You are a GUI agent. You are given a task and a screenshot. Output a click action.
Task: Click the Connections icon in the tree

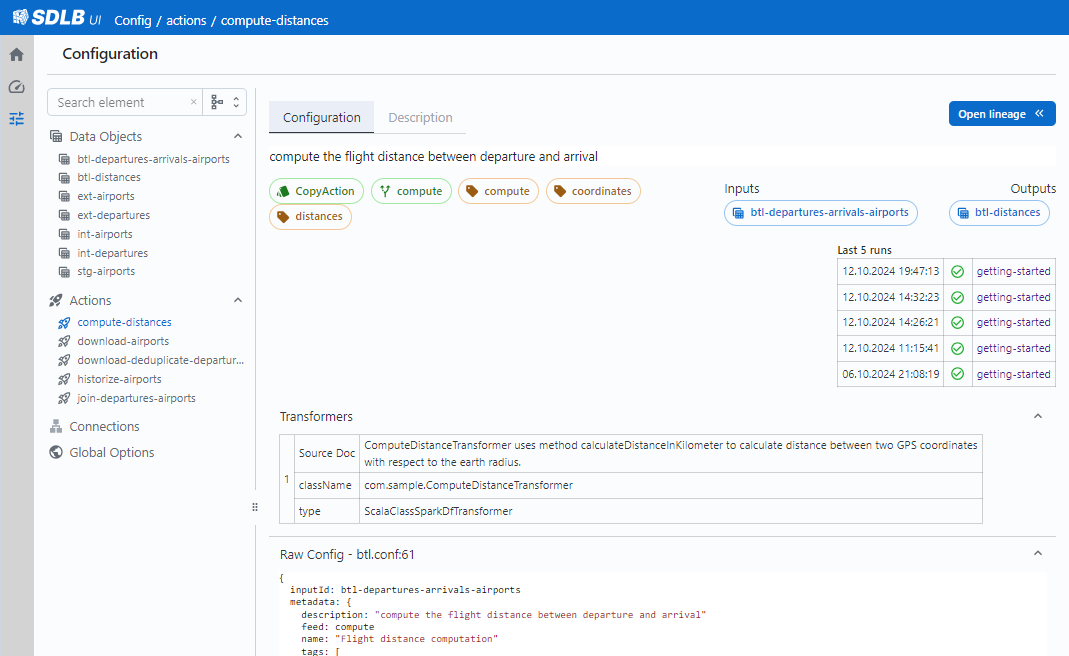pos(56,427)
